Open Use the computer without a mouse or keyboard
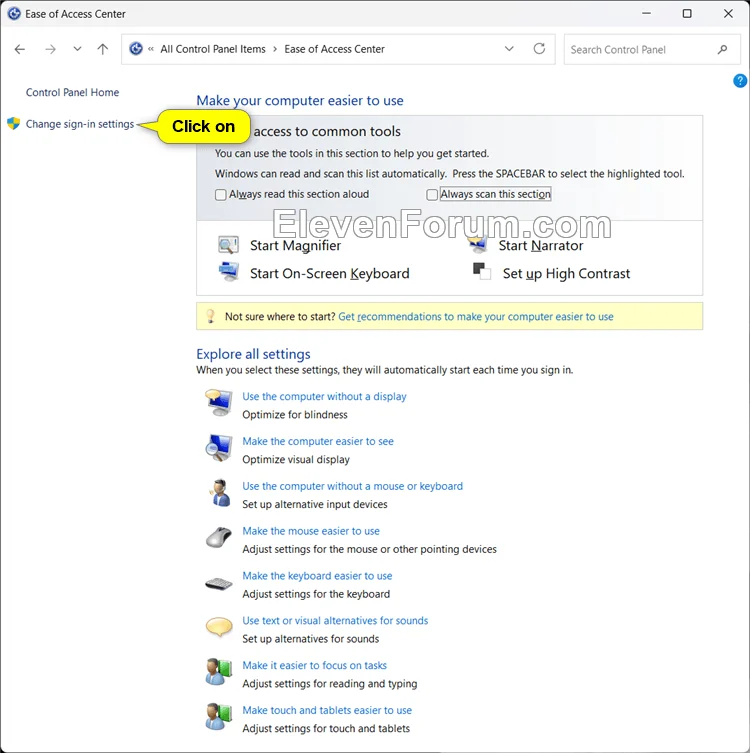This screenshot has width=750, height=753. pos(352,486)
